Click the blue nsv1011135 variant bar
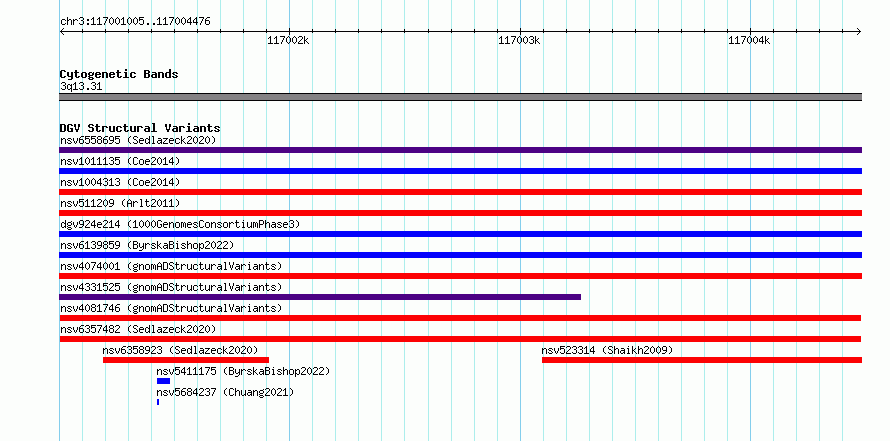 click(460, 171)
